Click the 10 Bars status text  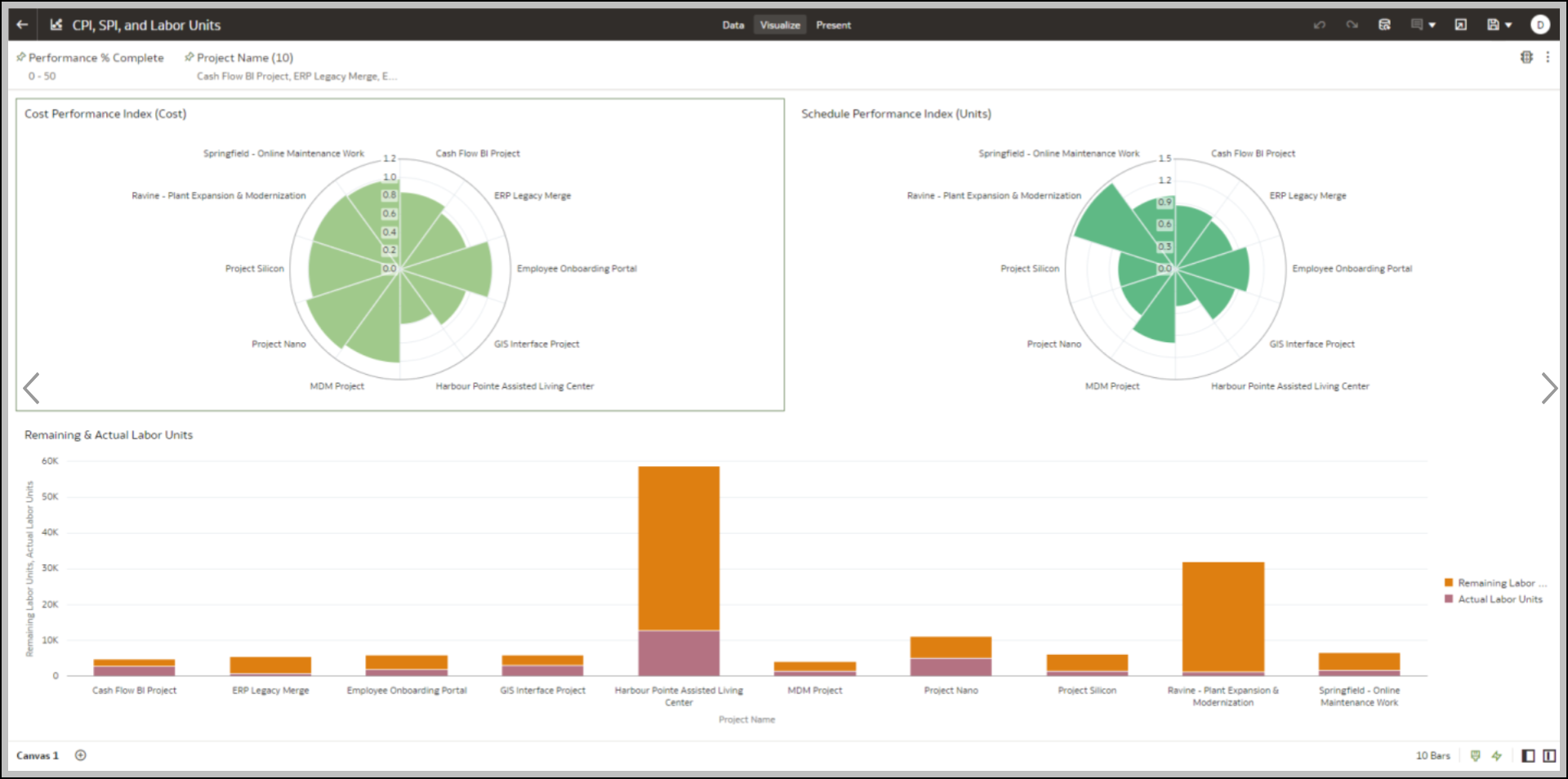pyautogui.click(x=1432, y=755)
